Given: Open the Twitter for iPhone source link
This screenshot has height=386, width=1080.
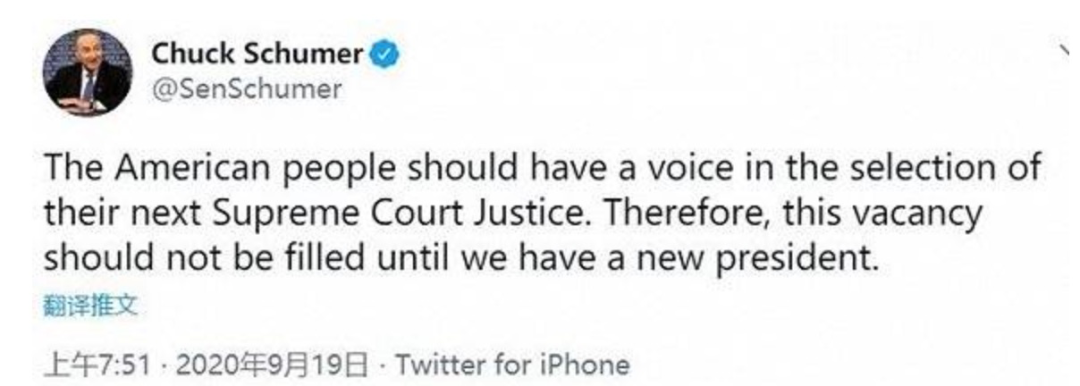Looking at the screenshot, I should [512, 365].
